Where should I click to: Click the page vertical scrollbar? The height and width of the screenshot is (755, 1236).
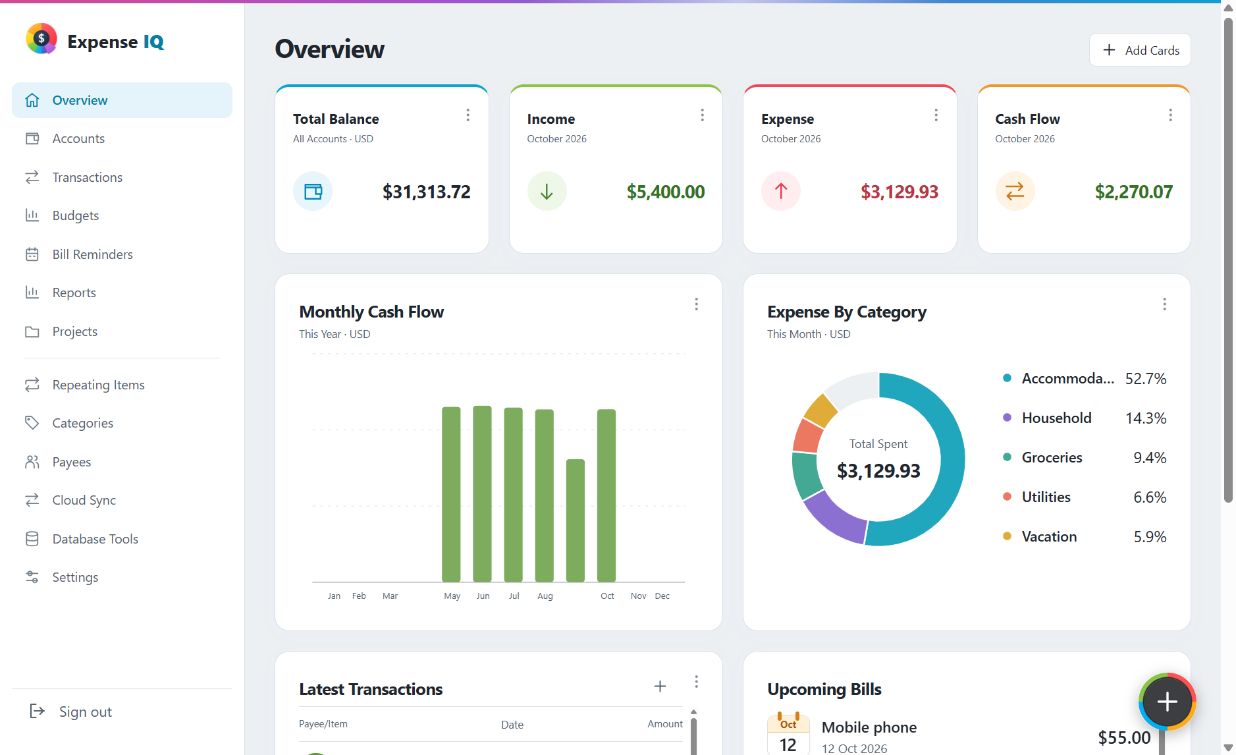click(1228, 260)
